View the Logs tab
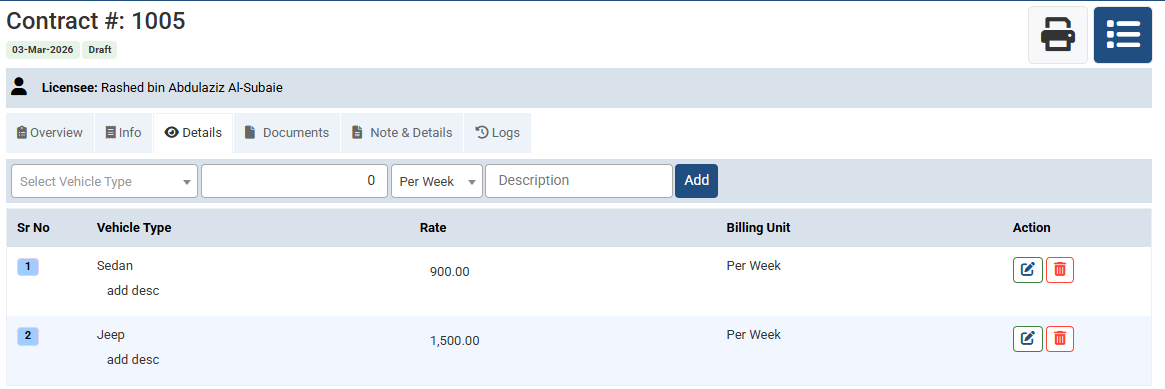Screen dimensions: 1165x389 (x=497, y=133)
